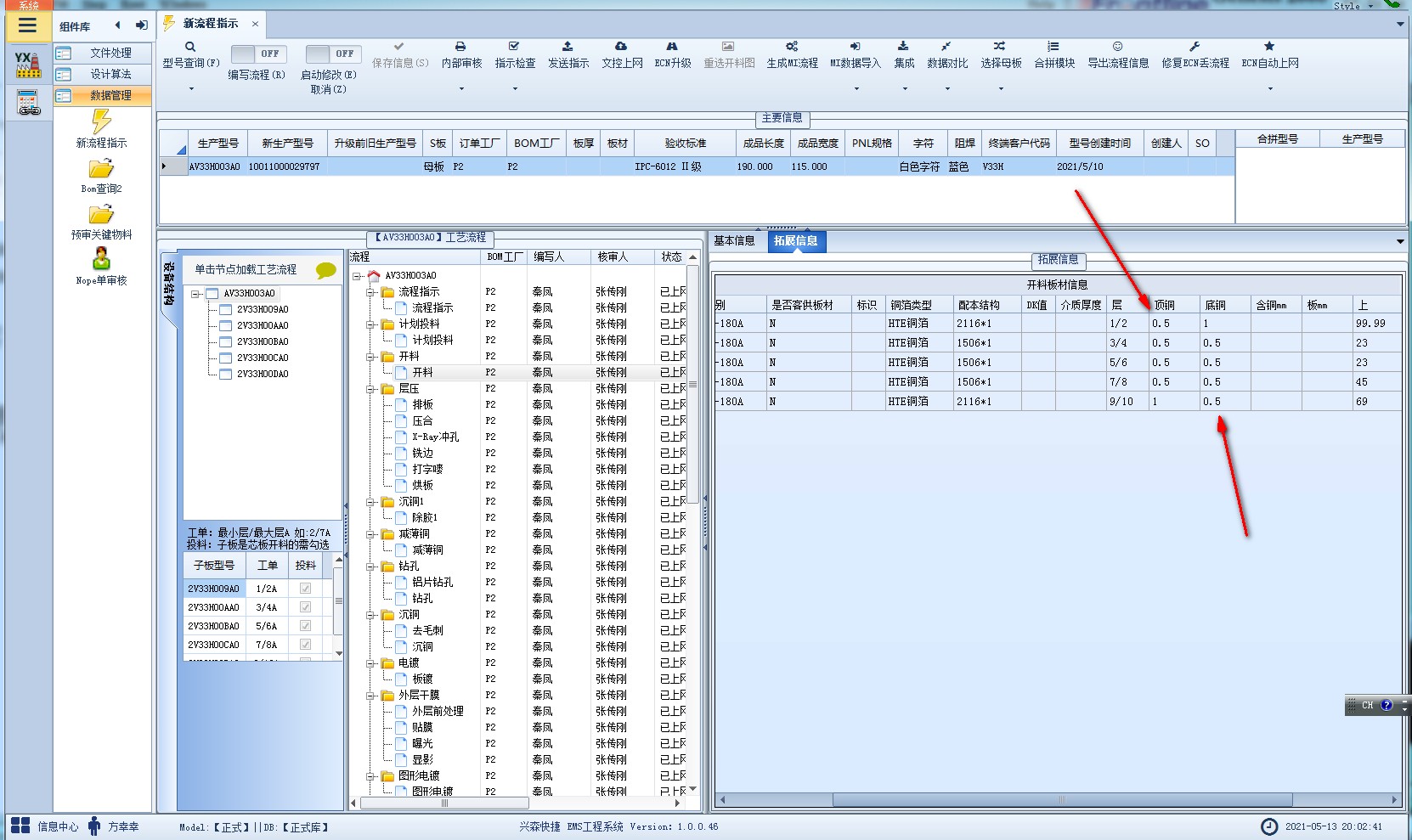The height and width of the screenshot is (840, 1412).
Task: Click the 数据对比 compare icon
Action: pyautogui.click(x=946, y=47)
